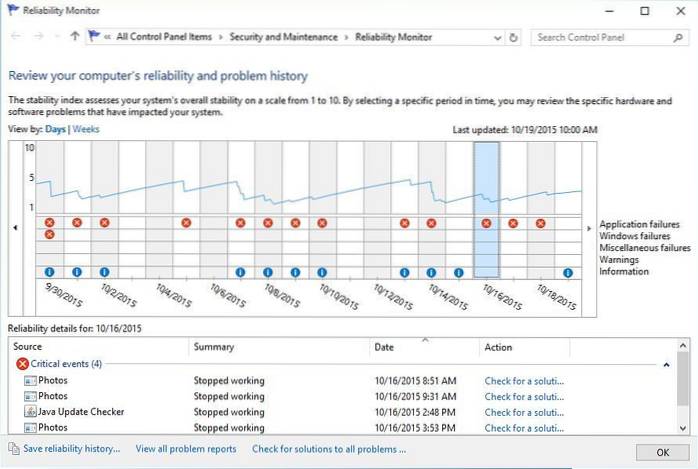Open address bar history dropdown
The height and width of the screenshot is (469, 698).
click(497, 37)
